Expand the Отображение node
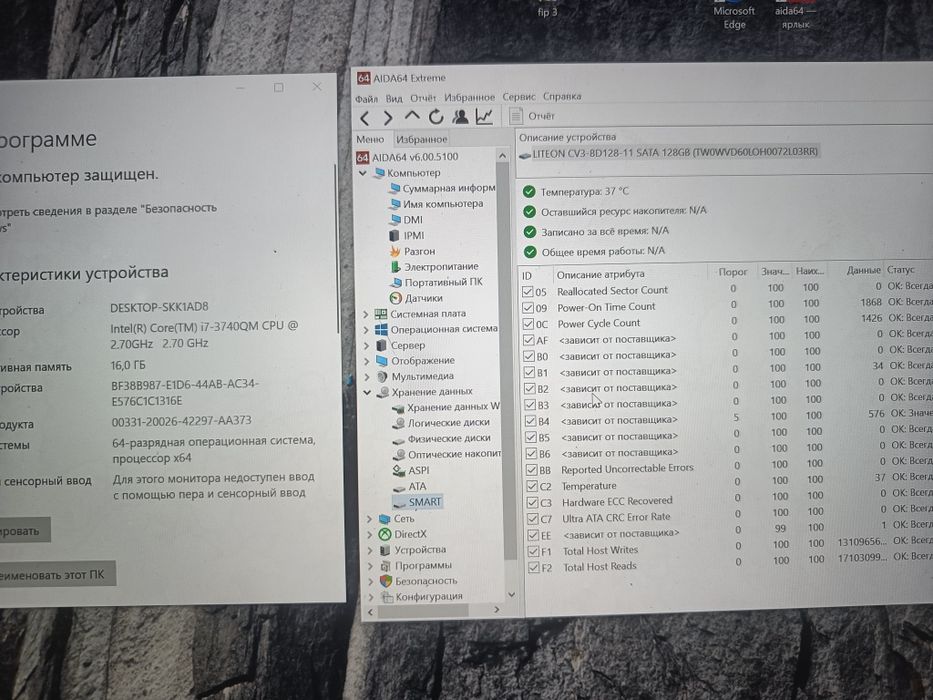The height and width of the screenshot is (700, 933). coord(367,361)
